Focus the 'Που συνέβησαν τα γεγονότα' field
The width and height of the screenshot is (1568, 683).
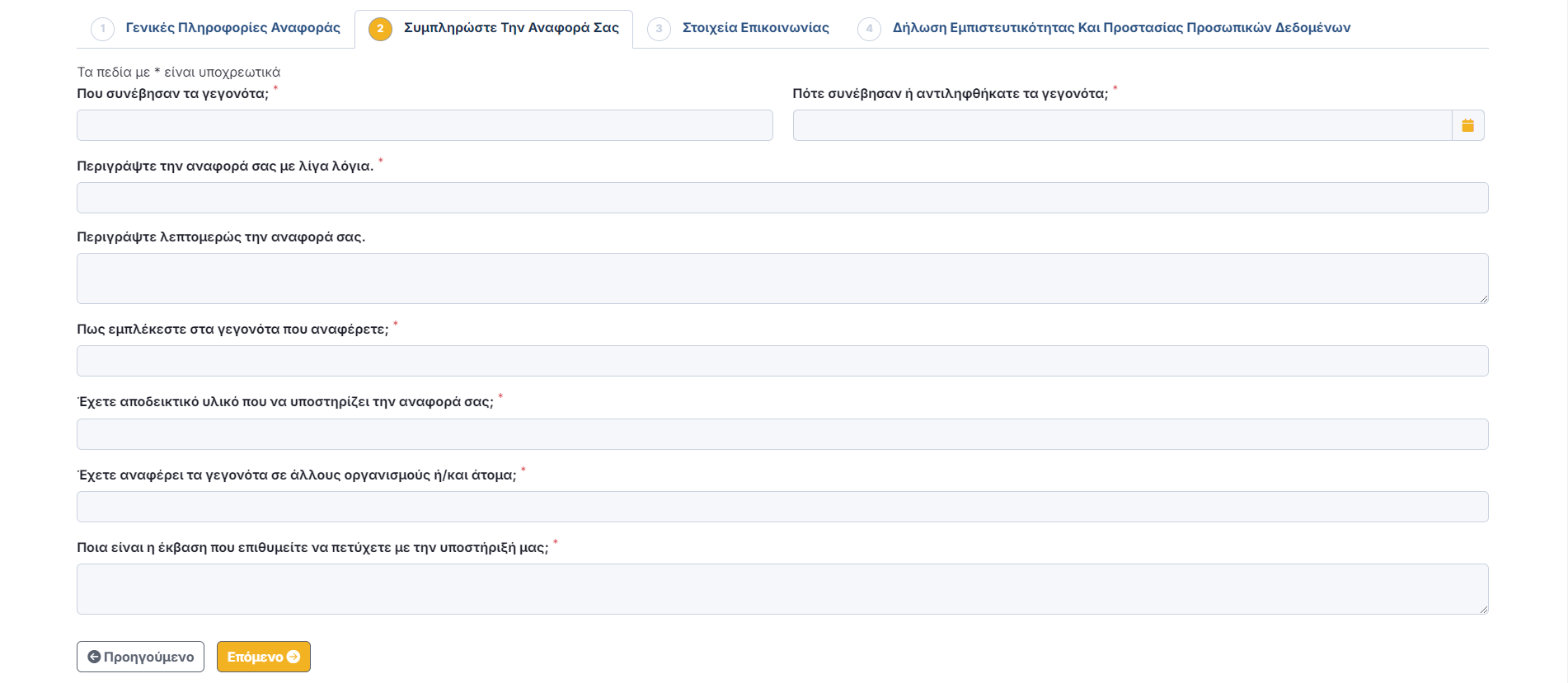(x=425, y=125)
